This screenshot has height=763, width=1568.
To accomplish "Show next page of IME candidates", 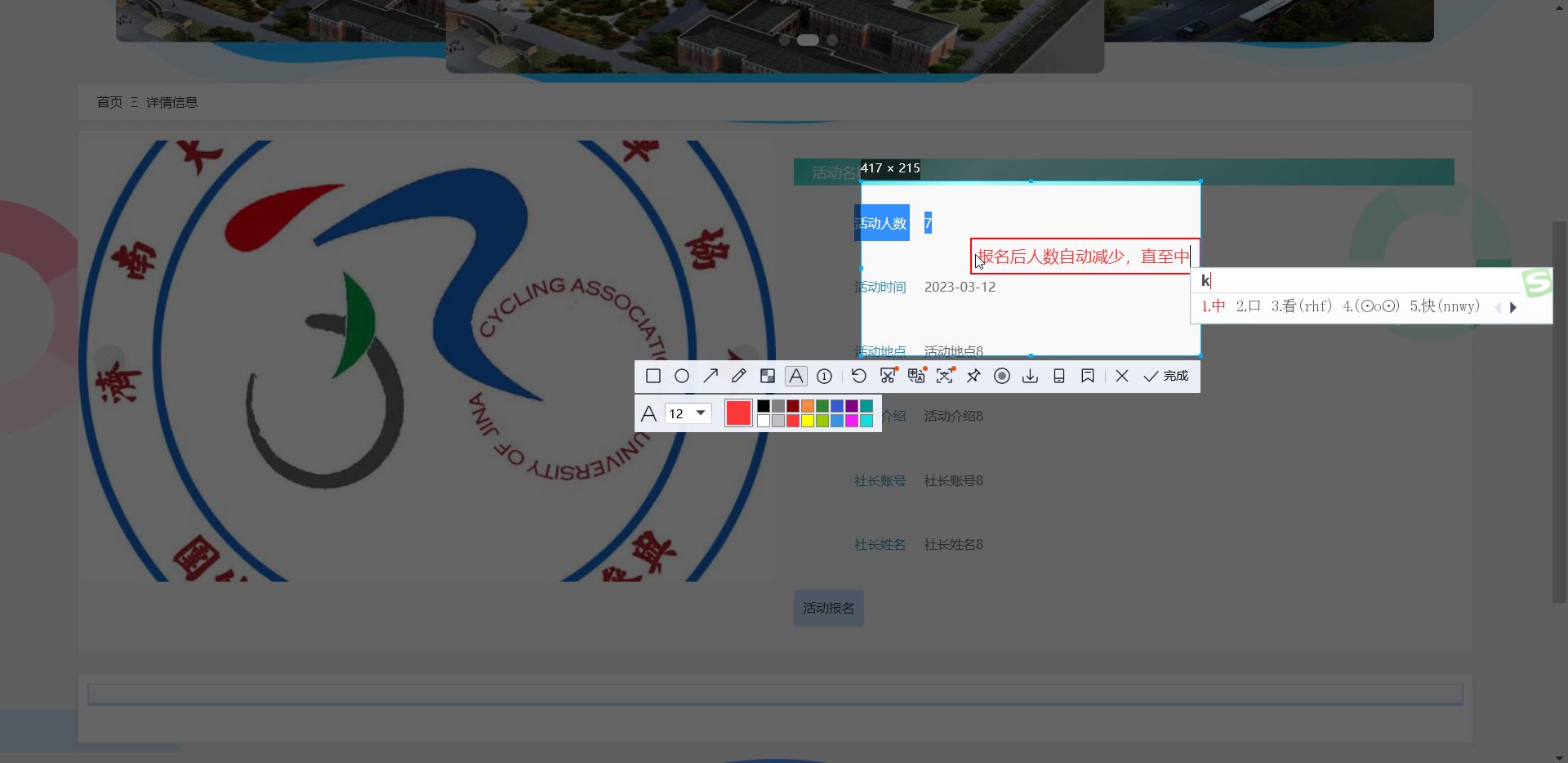I will click(x=1513, y=308).
